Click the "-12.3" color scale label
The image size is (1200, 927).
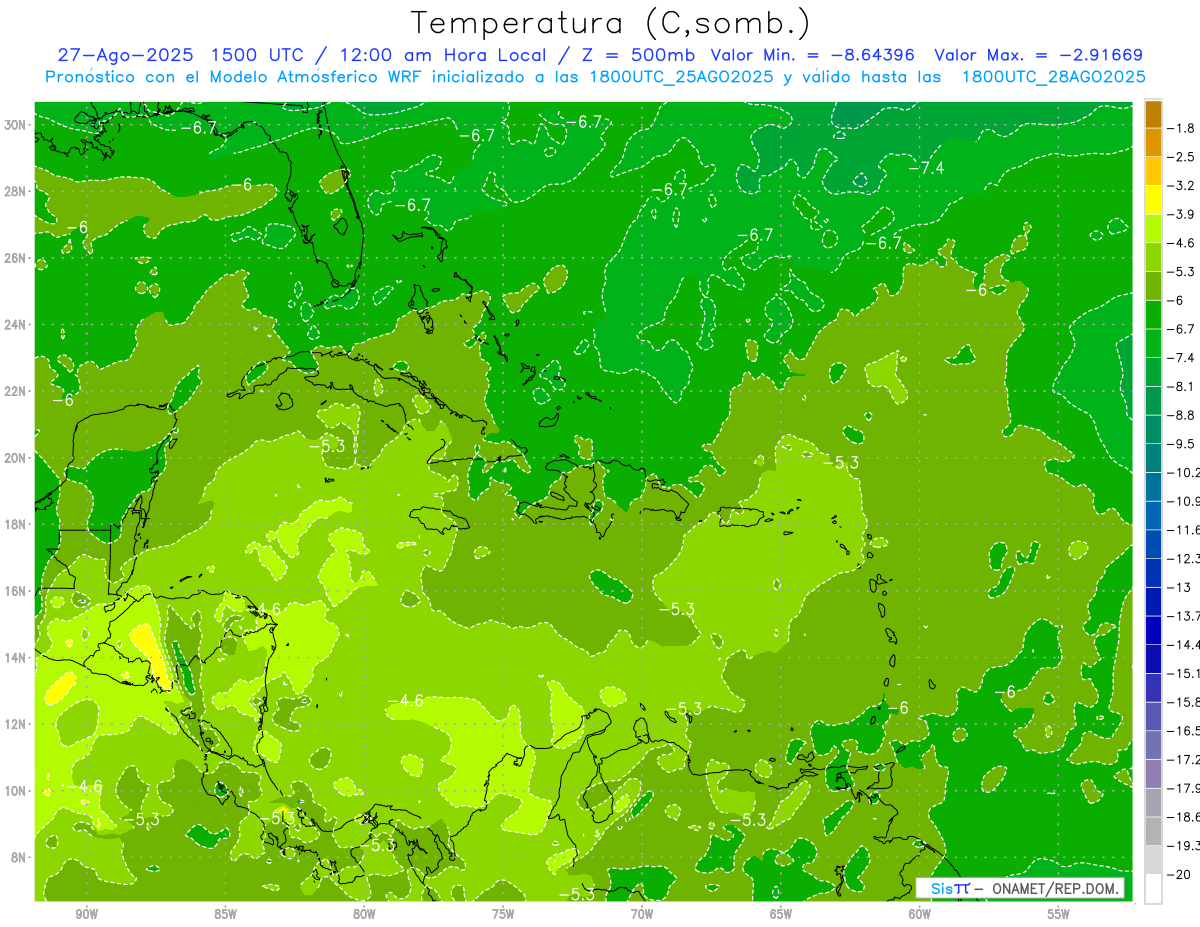(x=1184, y=558)
